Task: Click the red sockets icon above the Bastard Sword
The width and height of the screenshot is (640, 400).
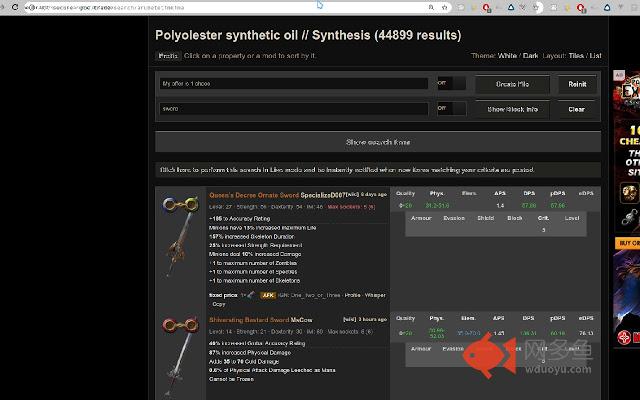Action: [180, 325]
